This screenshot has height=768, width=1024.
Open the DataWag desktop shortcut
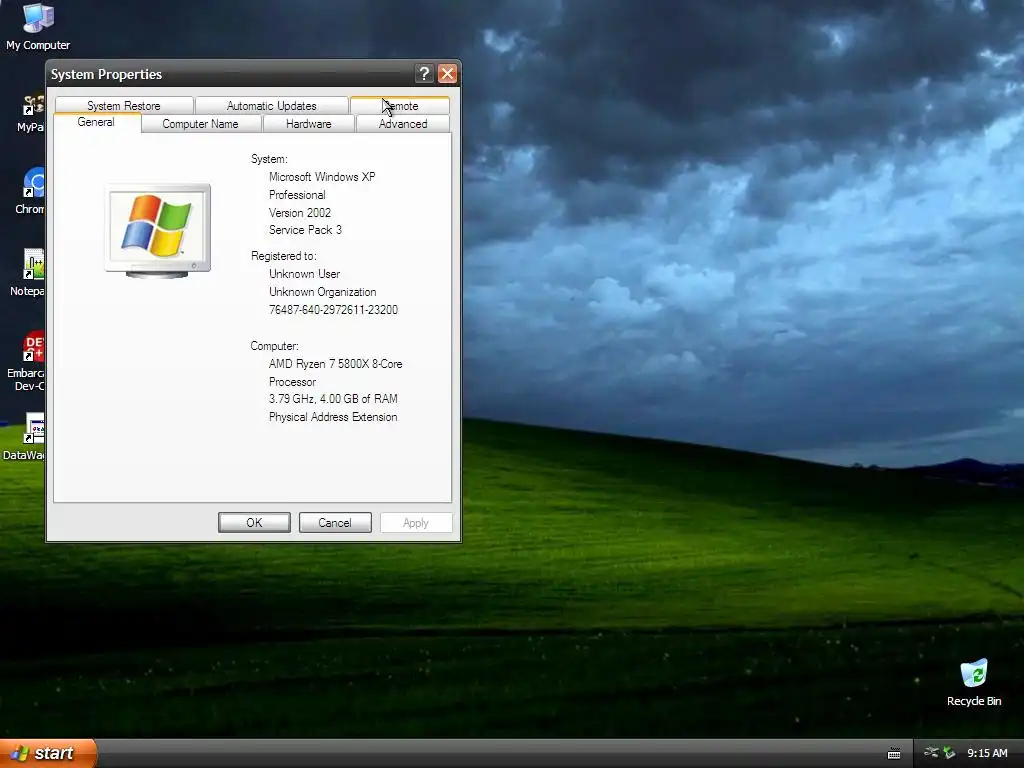point(26,436)
